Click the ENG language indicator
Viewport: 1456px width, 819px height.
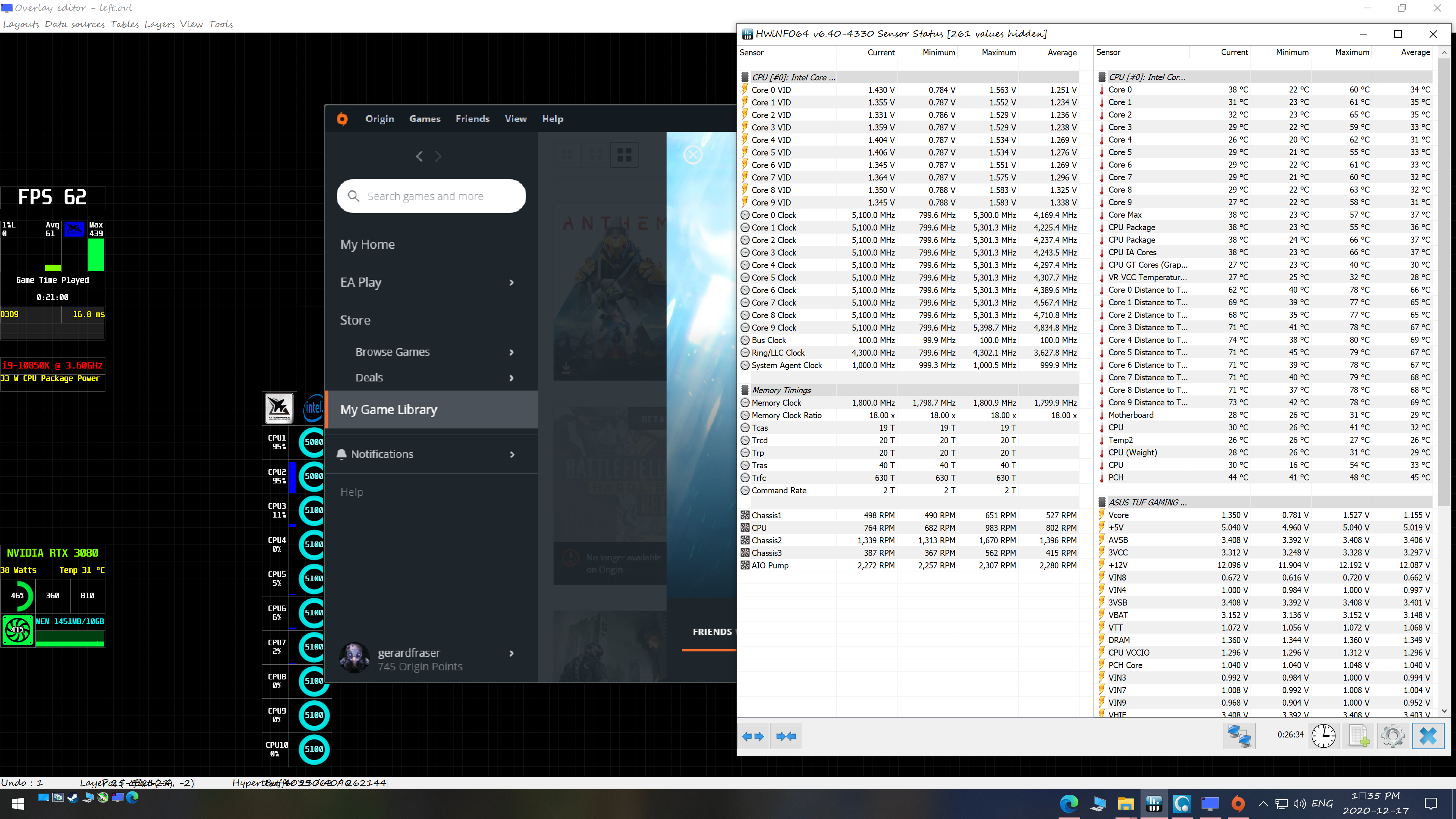pos(1322,804)
